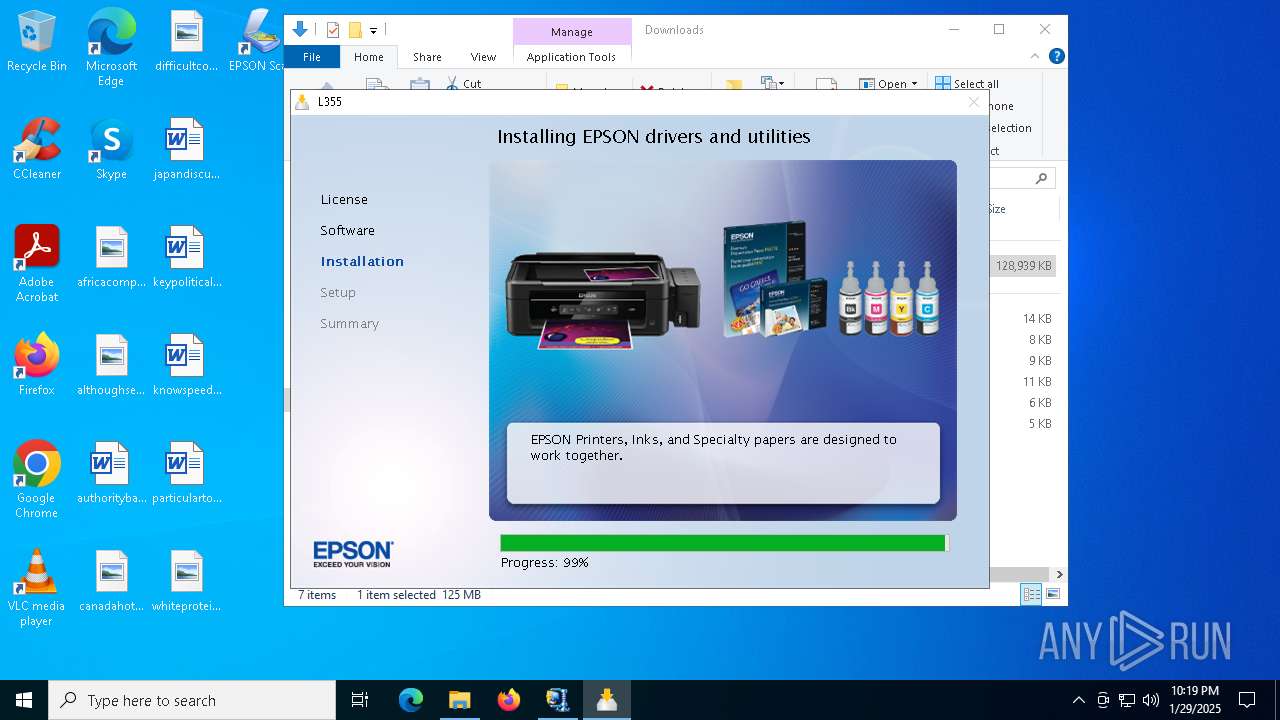The height and width of the screenshot is (720, 1280).
Task: Click the Size column header in Explorer
Action: [997, 209]
